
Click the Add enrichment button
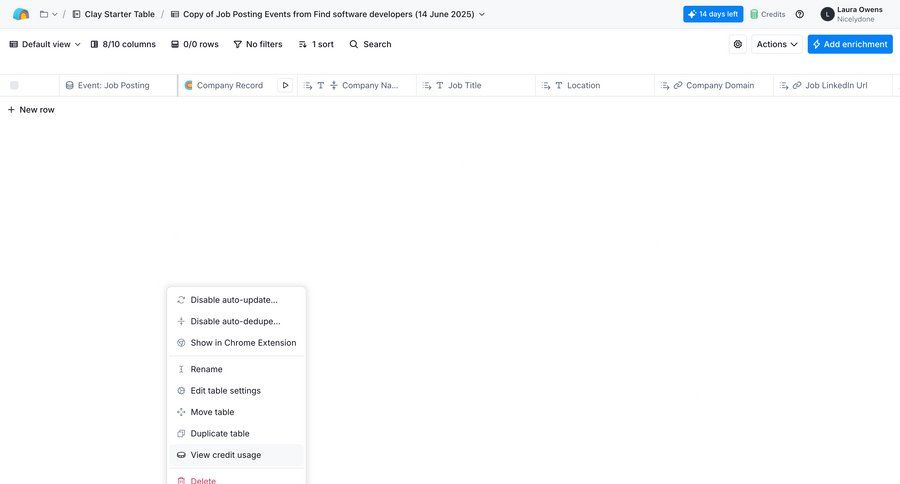click(850, 44)
